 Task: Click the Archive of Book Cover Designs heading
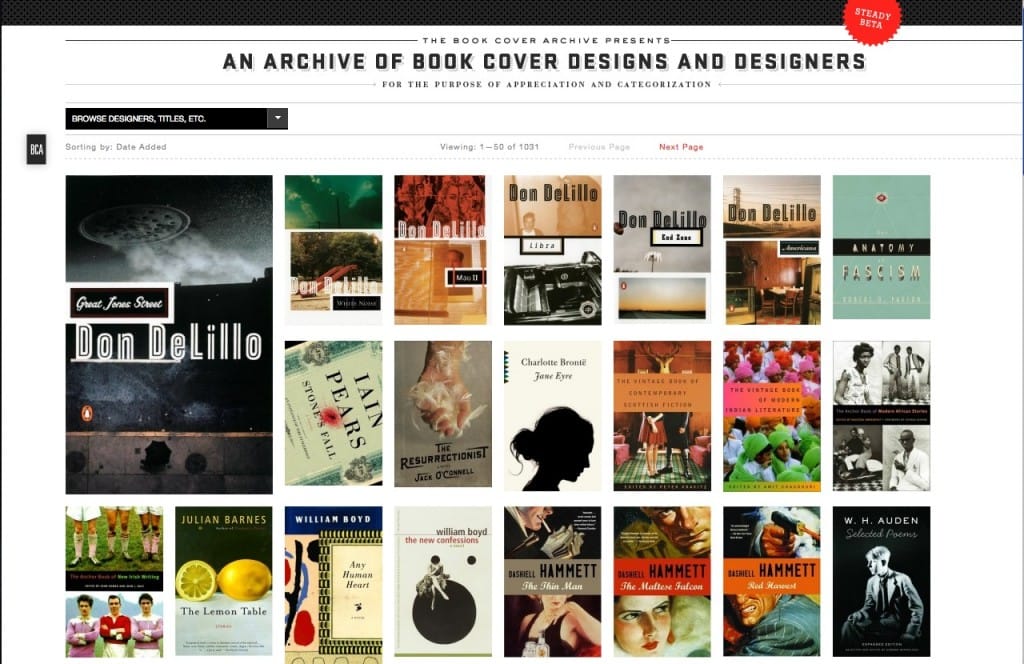coord(544,61)
